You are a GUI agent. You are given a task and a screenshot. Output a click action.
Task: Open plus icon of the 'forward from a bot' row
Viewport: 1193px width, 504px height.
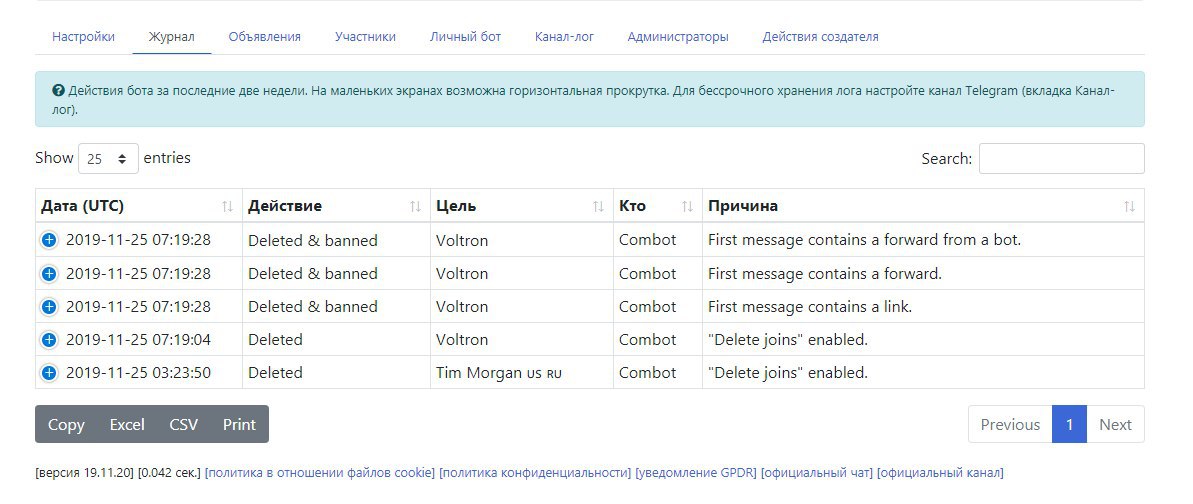49,240
